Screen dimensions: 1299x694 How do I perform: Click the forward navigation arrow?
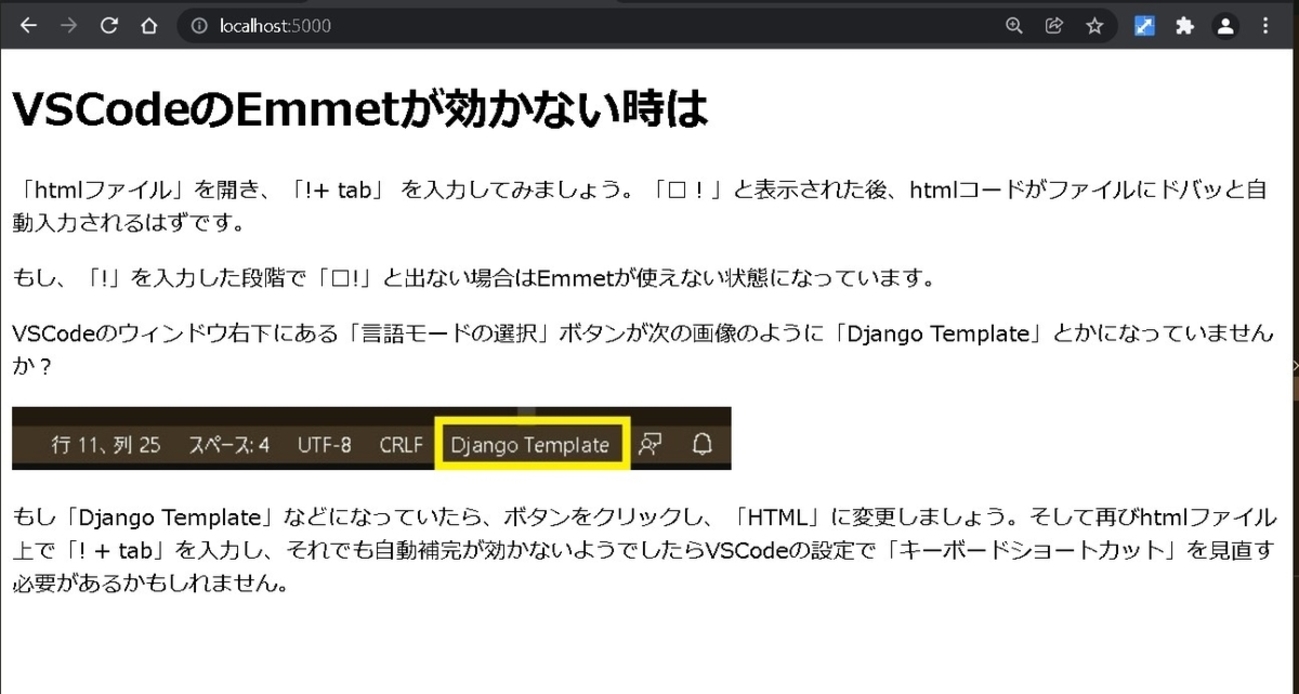tap(68, 27)
